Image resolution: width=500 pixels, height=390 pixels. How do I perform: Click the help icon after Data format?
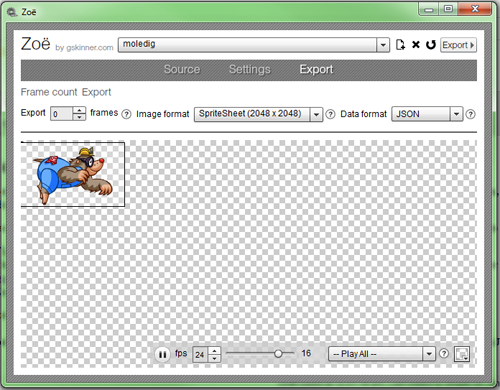tap(470, 114)
